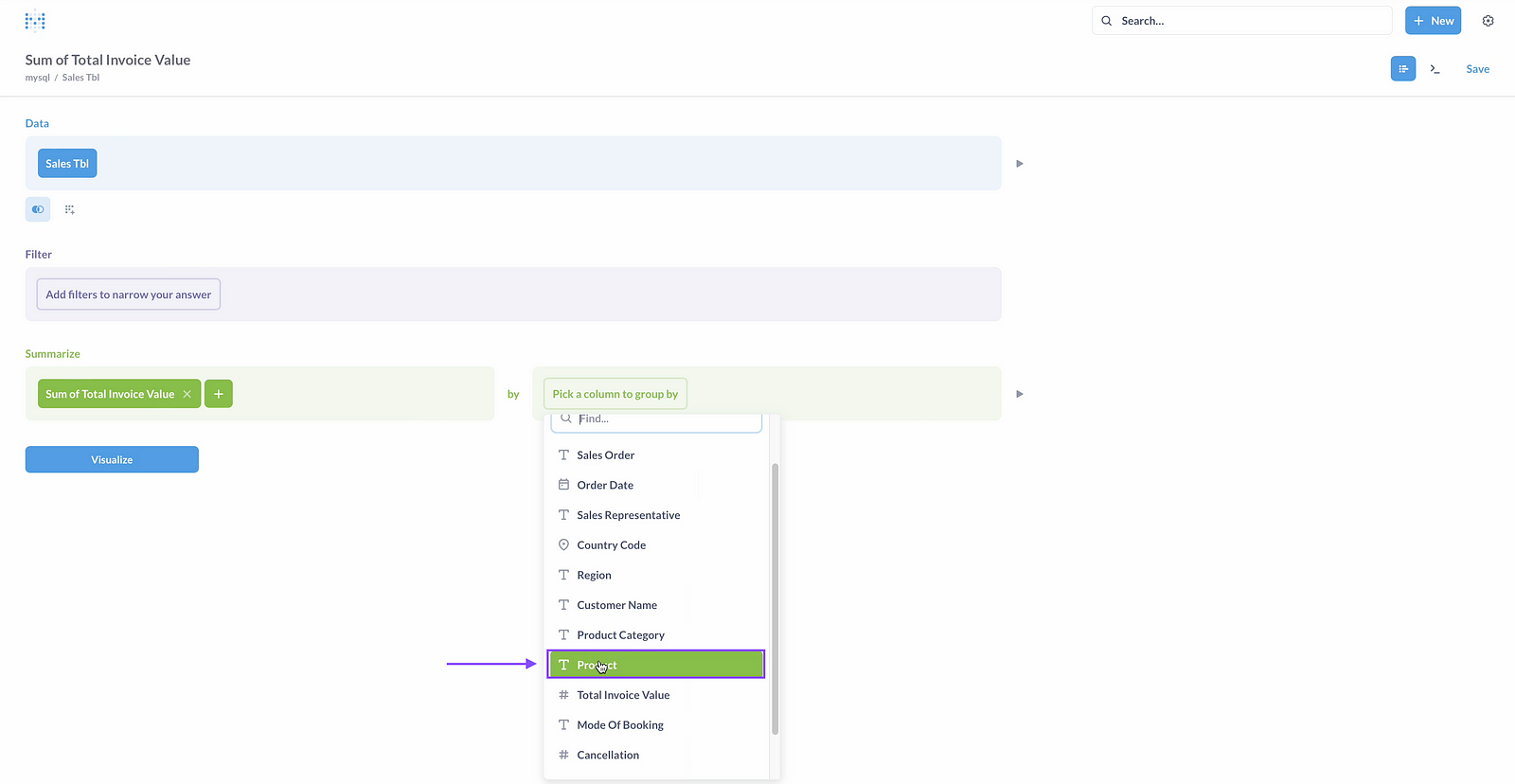Screen dimensions: 1515x784
Task: Click the notebook editor icon button
Action: pyautogui.click(x=1402, y=69)
